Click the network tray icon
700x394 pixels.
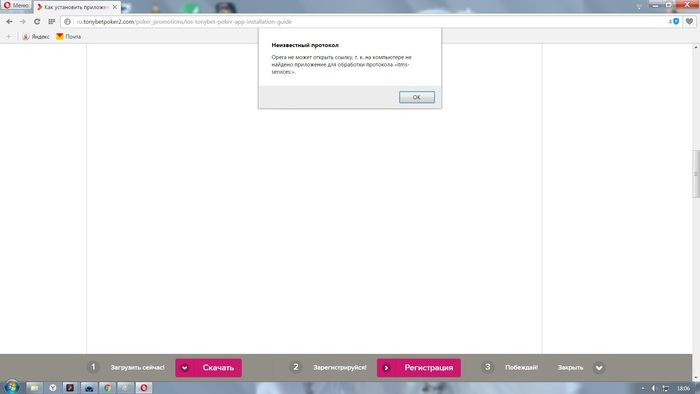point(666,388)
